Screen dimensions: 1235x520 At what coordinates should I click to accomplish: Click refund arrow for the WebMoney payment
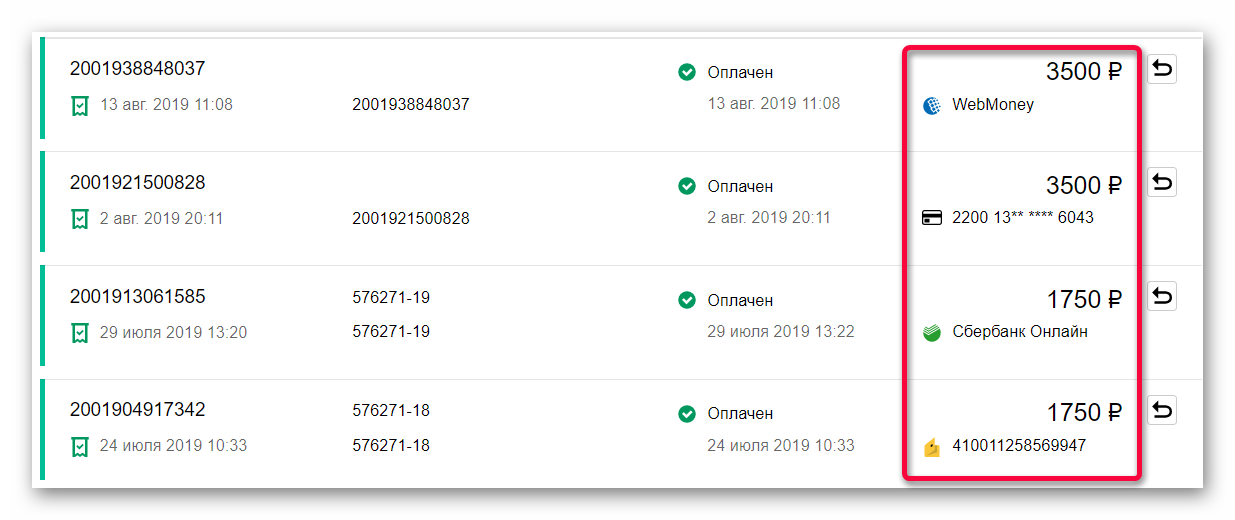point(1161,69)
